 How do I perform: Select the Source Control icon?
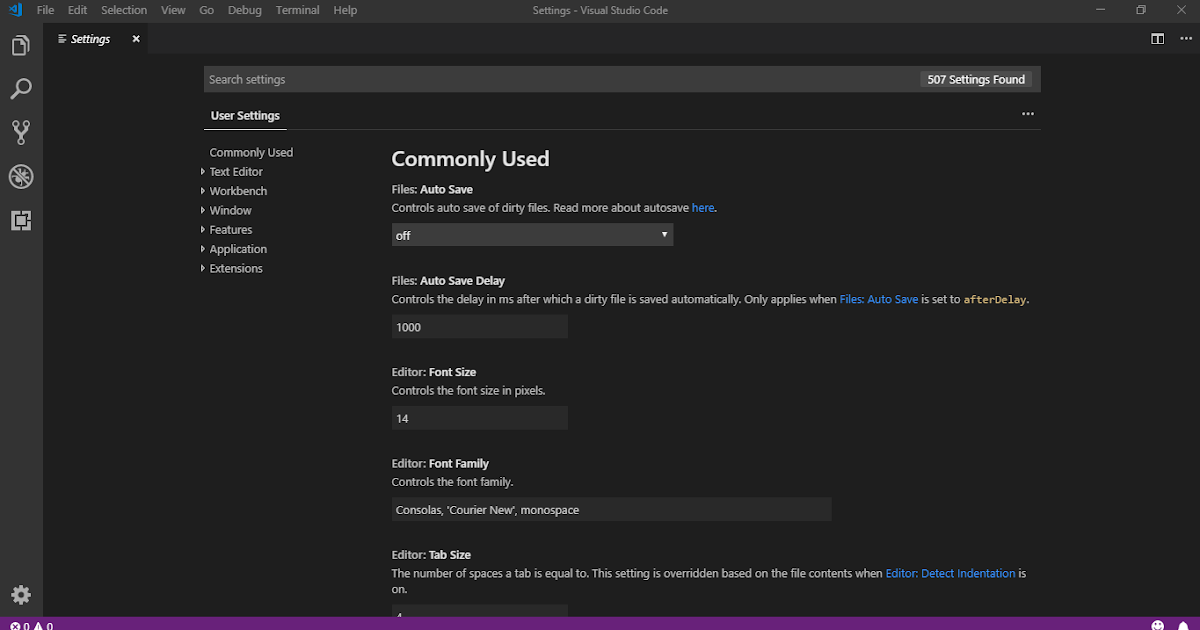[x=21, y=132]
